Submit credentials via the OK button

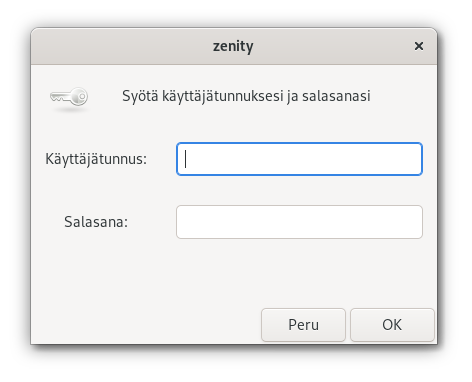point(392,325)
